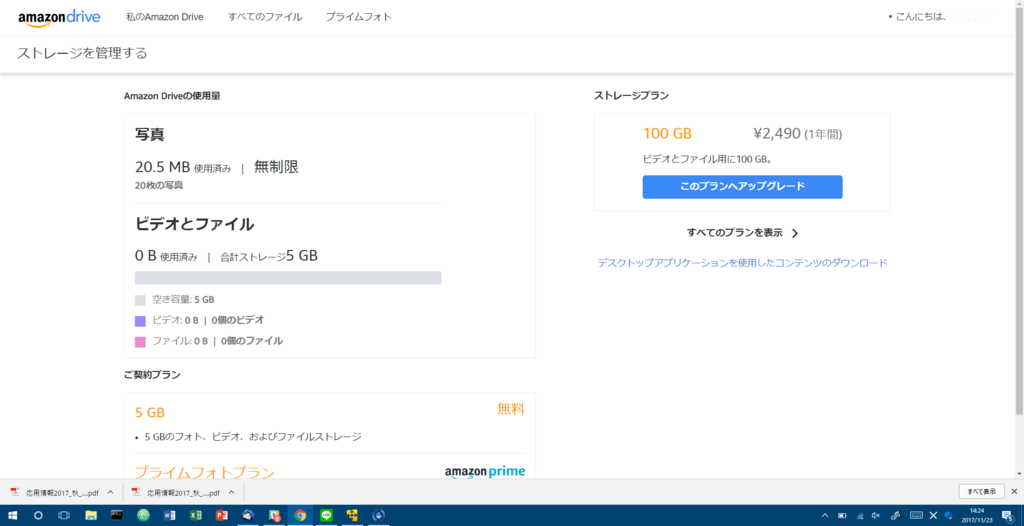The width and height of the screenshot is (1024, 526).
Task: Open 私のAmazon Drive tab
Action: pos(165,17)
